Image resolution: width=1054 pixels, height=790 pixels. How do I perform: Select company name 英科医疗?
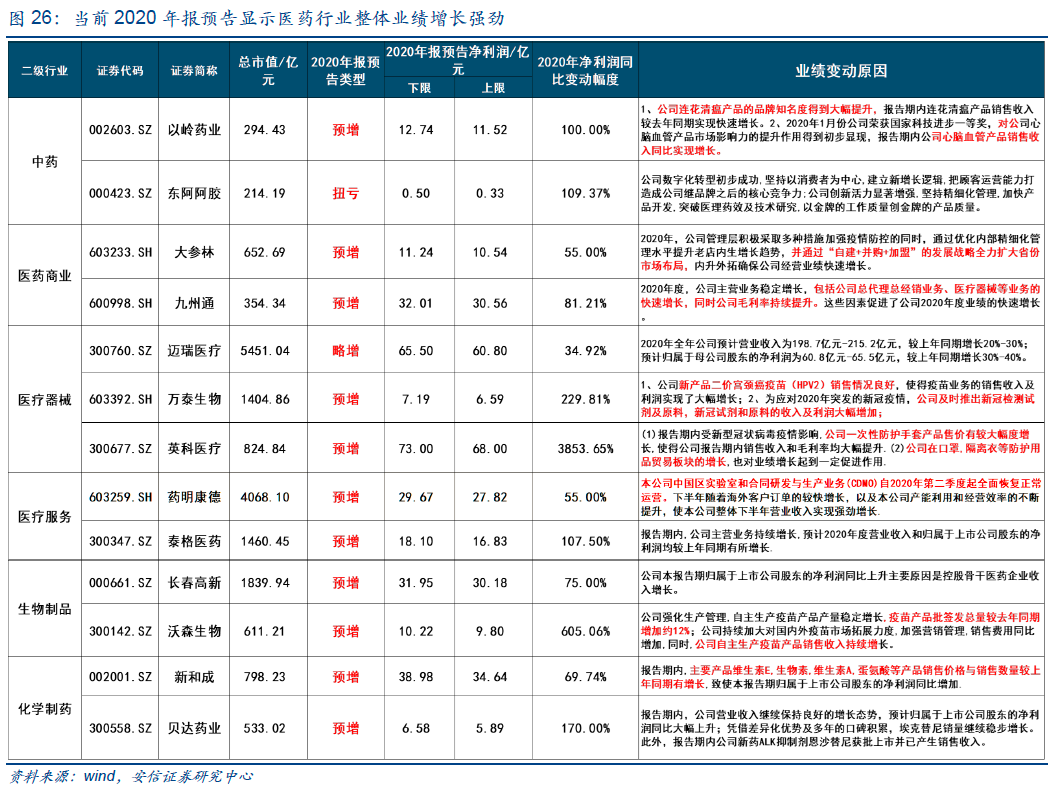coord(194,448)
